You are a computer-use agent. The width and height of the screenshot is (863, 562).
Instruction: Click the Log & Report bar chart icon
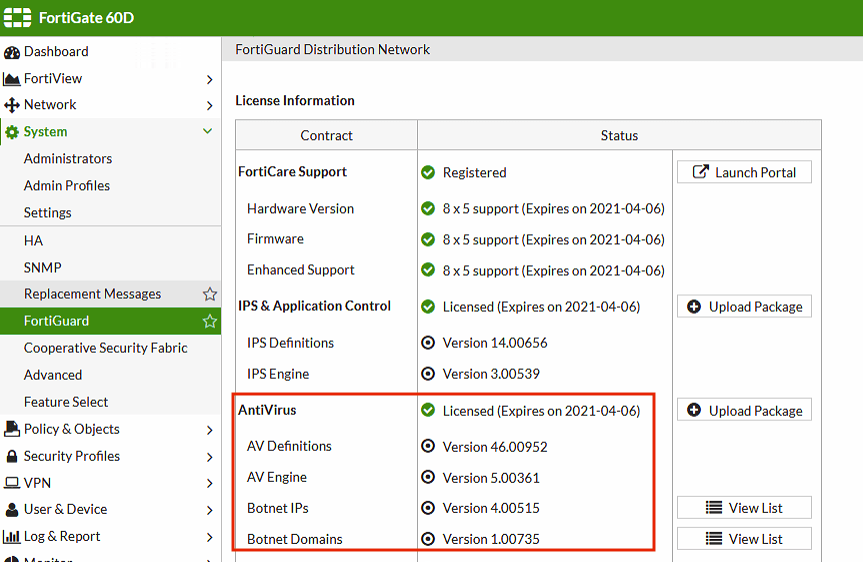(12, 536)
